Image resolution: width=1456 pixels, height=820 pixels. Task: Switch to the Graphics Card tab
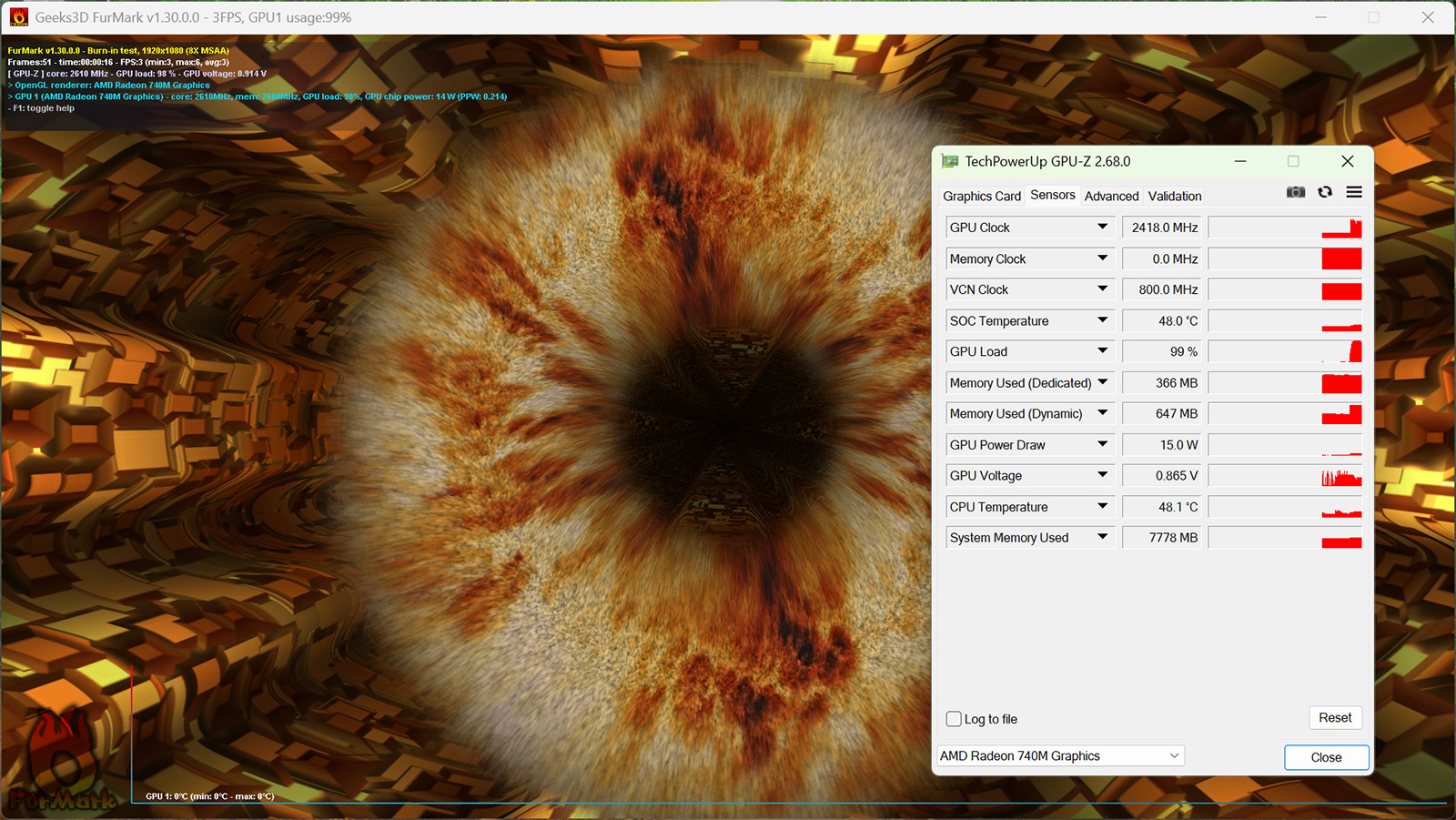[981, 197]
